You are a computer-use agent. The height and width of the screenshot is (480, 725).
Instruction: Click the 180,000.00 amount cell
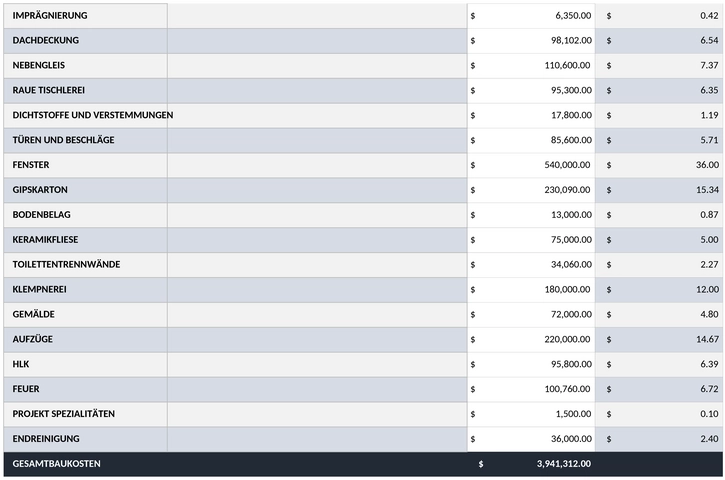pos(531,290)
